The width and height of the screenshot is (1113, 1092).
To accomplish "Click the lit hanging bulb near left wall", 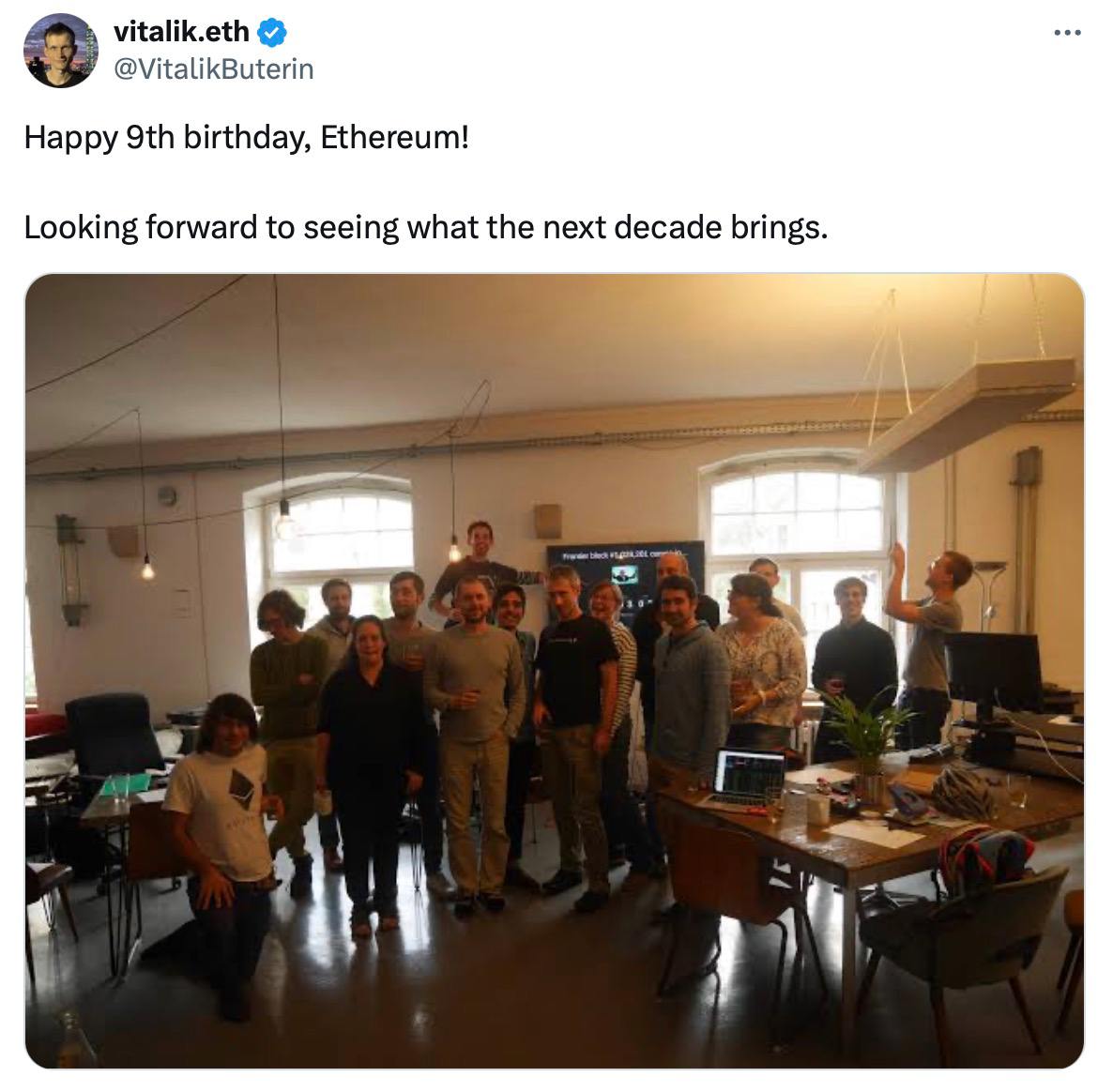I will click(147, 568).
